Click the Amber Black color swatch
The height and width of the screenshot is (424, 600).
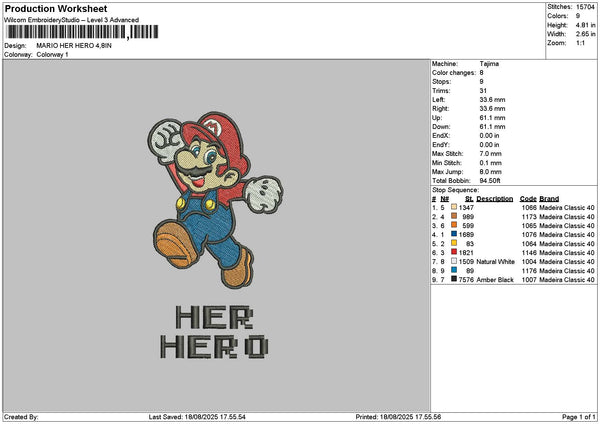pyautogui.click(x=454, y=279)
